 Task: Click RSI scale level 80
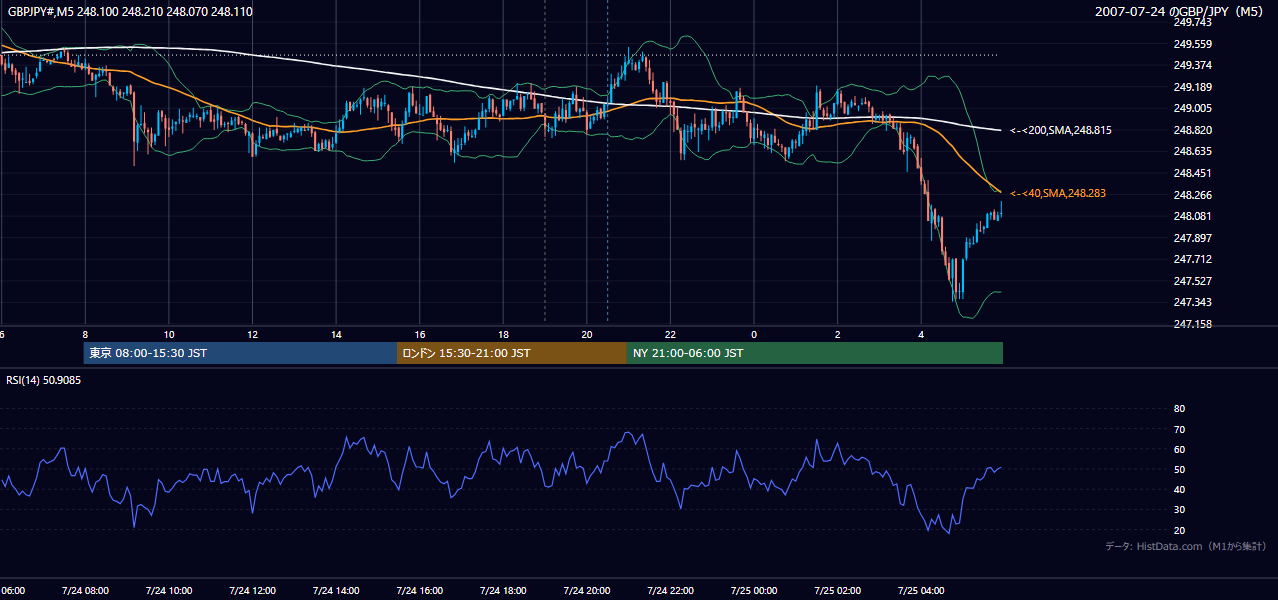click(1179, 409)
